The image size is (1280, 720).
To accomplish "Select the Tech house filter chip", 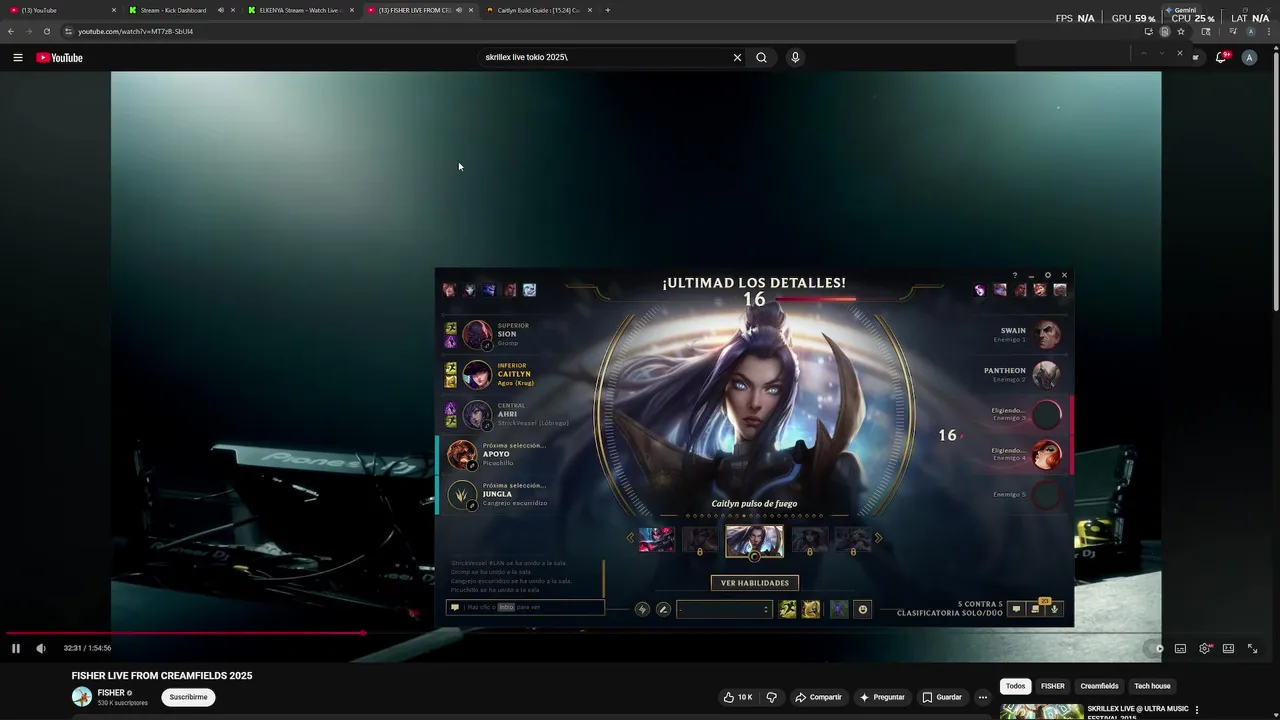I will click(x=1152, y=686).
